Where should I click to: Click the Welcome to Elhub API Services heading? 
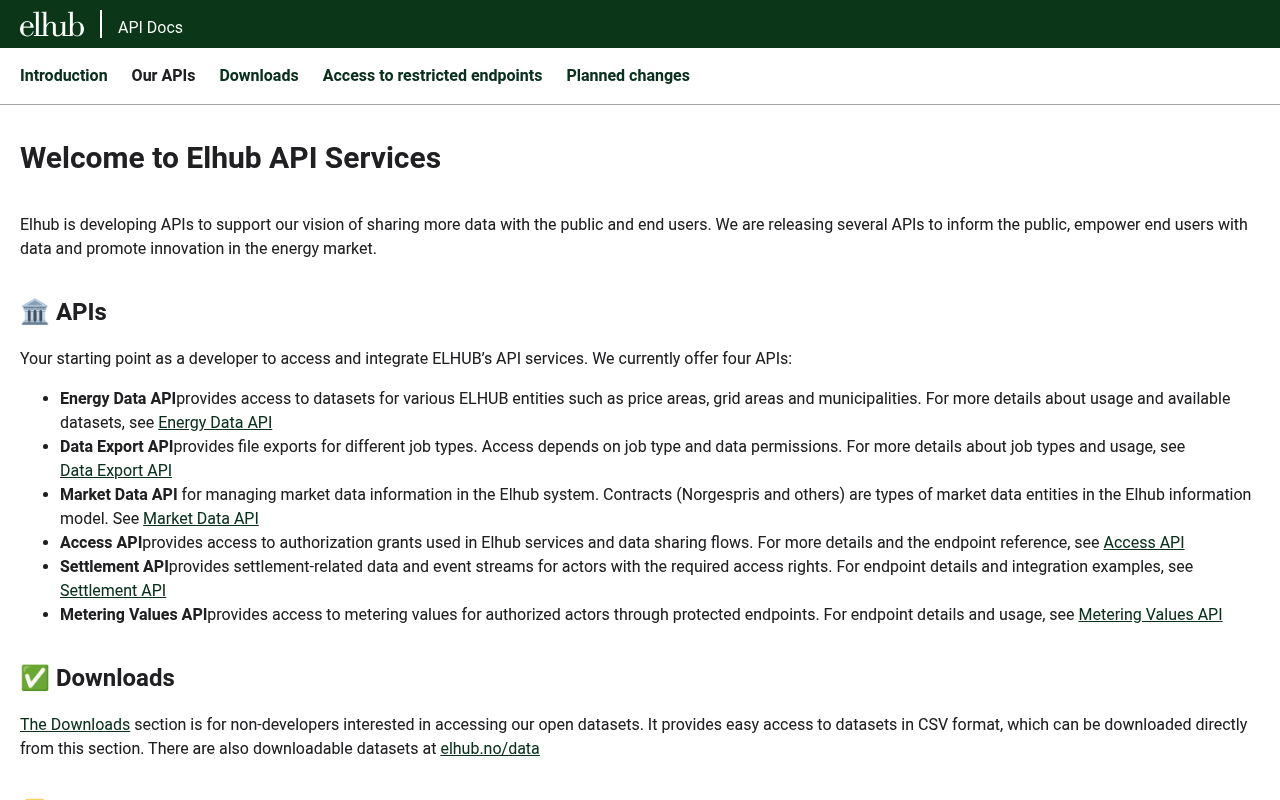(x=230, y=158)
